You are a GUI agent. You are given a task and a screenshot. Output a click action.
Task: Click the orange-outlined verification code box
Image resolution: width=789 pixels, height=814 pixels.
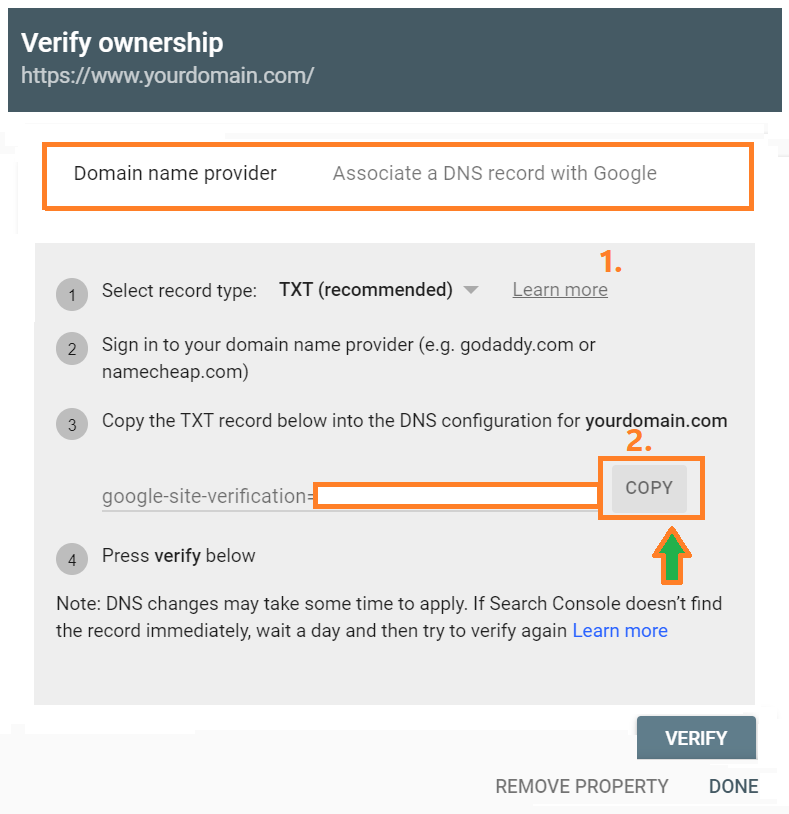tap(457, 496)
